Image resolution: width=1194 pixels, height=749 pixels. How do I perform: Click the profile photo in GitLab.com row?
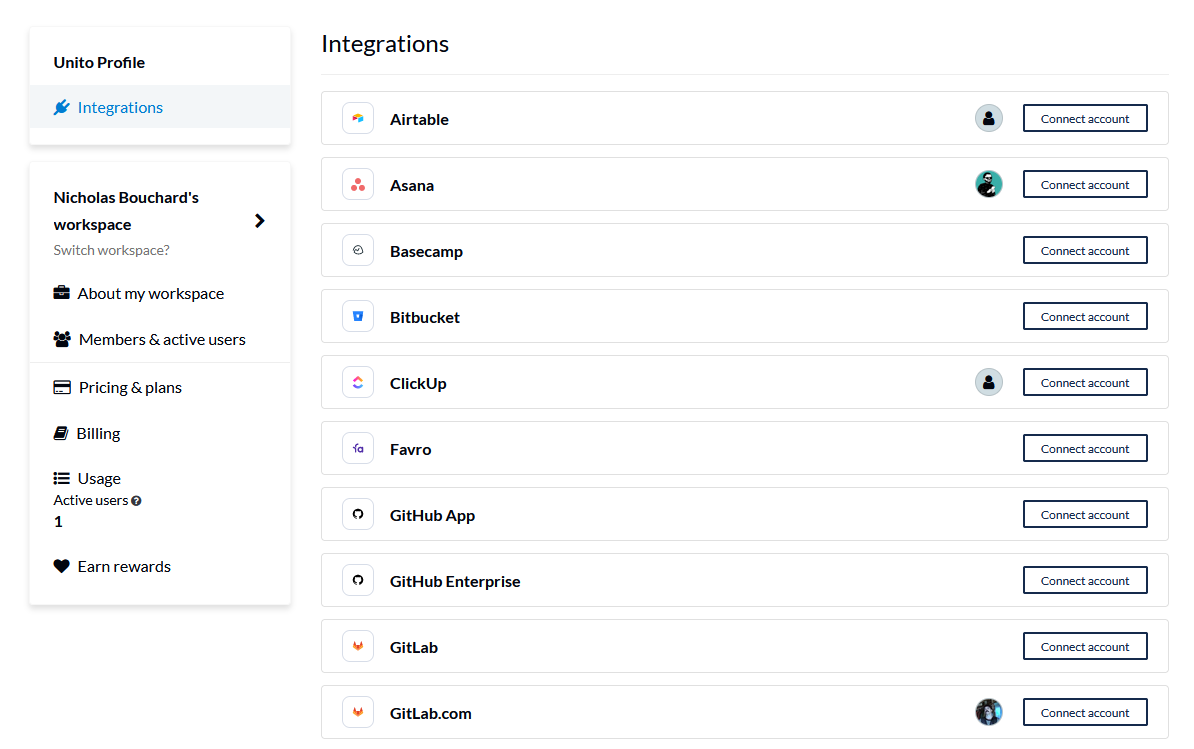click(988, 712)
